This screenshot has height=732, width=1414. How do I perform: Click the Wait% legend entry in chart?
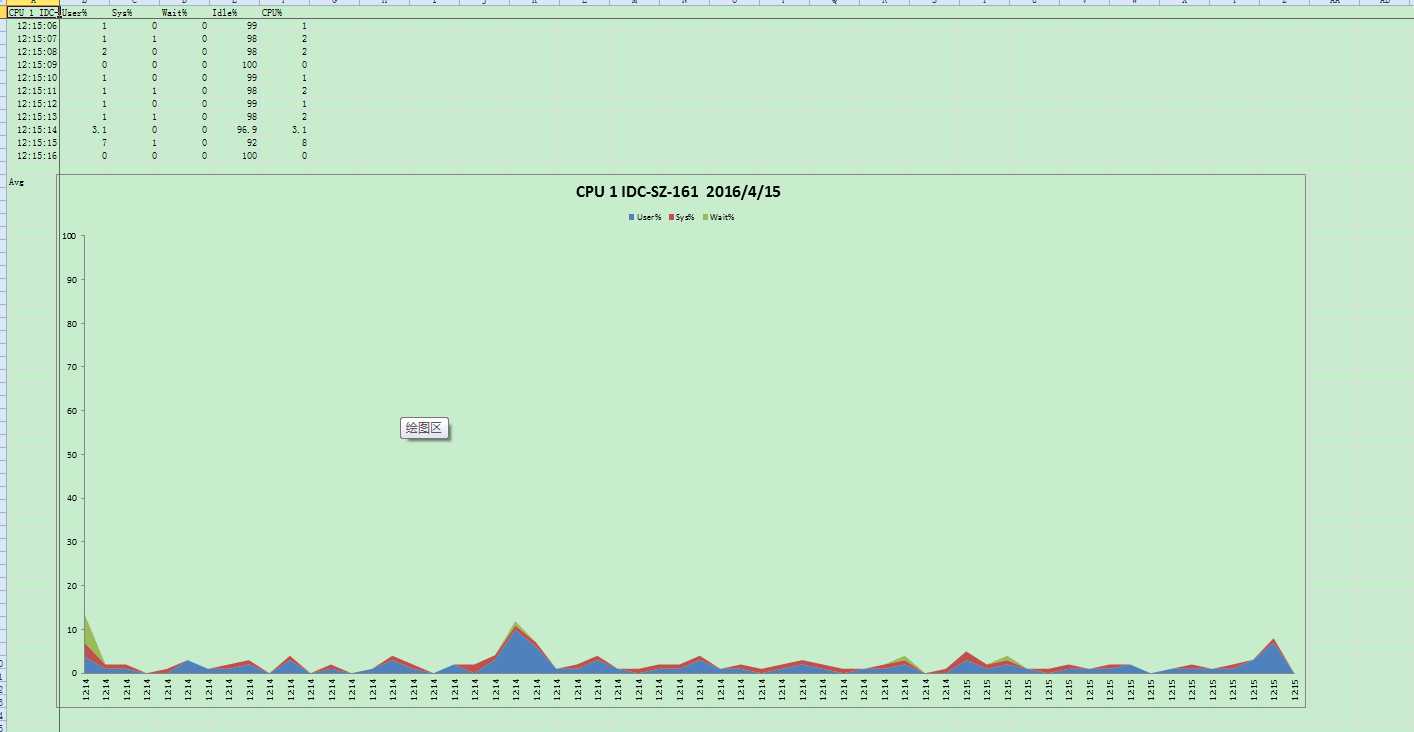718,217
